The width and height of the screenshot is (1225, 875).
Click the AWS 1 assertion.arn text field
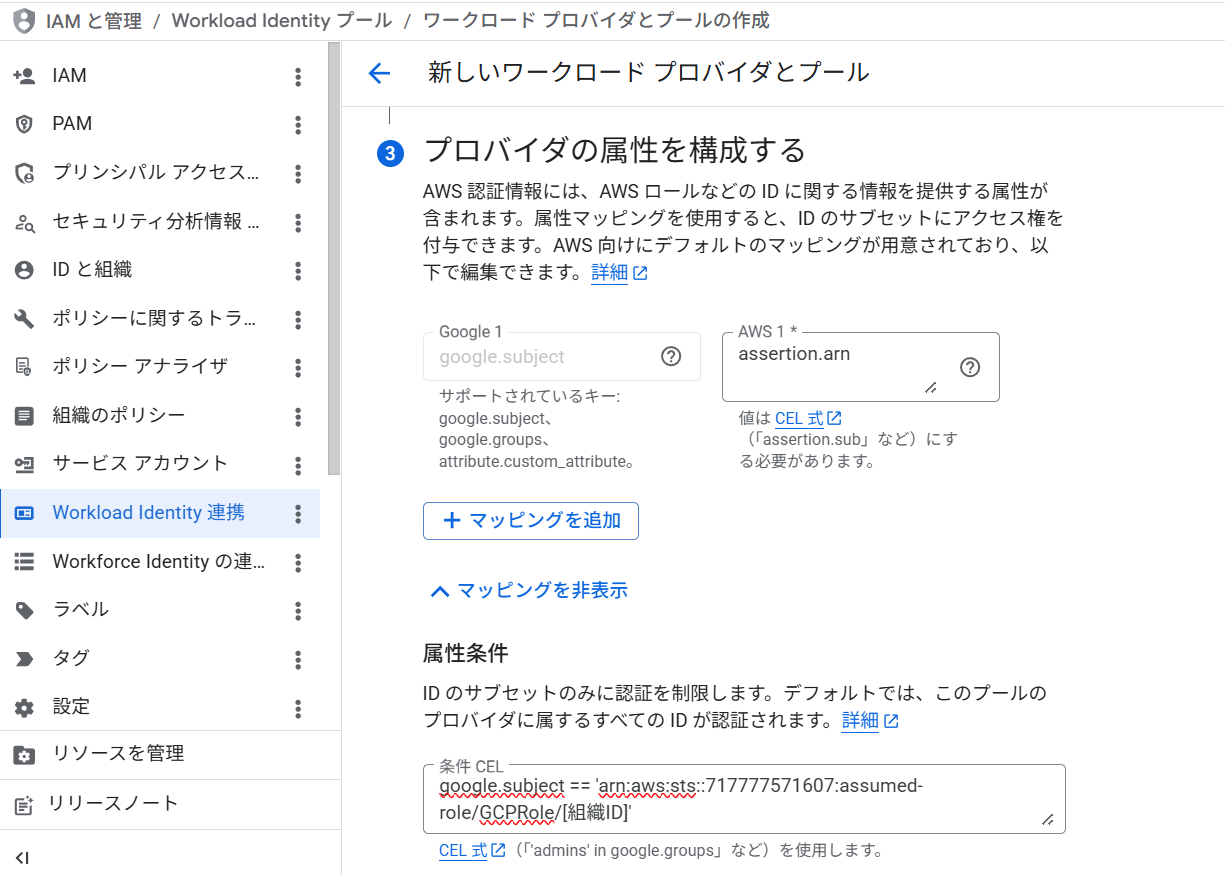861,367
